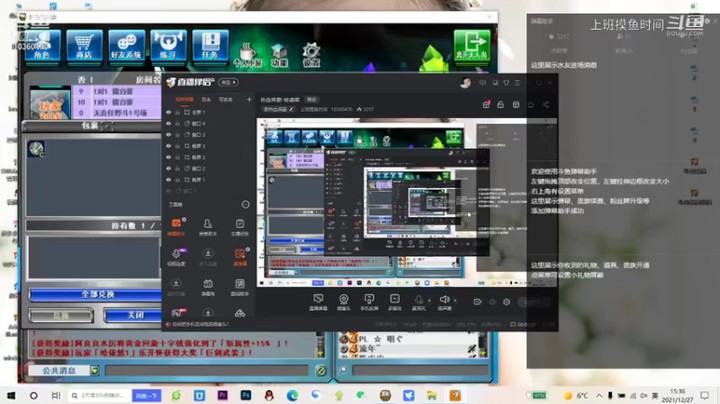This screenshot has width=720, height=404.
Task: Open the orange 弹幕助手 tool icon
Action: pyautogui.click(x=177, y=227)
